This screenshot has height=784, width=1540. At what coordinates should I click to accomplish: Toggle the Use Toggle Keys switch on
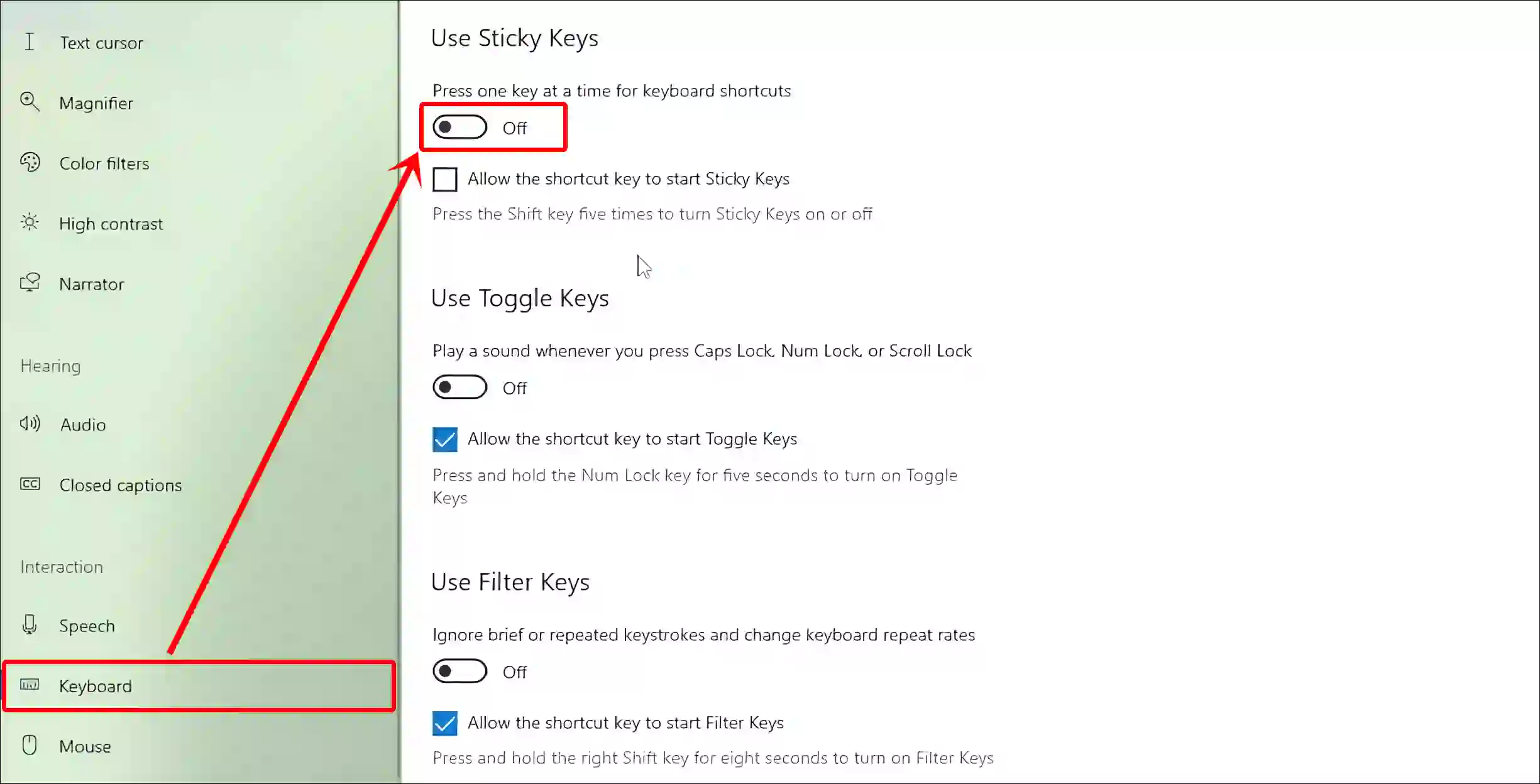click(x=461, y=388)
